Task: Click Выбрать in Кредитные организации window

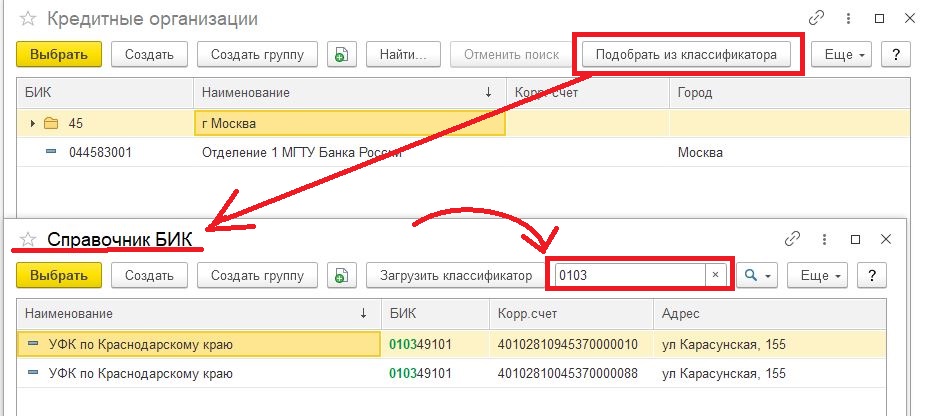Action: (59, 54)
